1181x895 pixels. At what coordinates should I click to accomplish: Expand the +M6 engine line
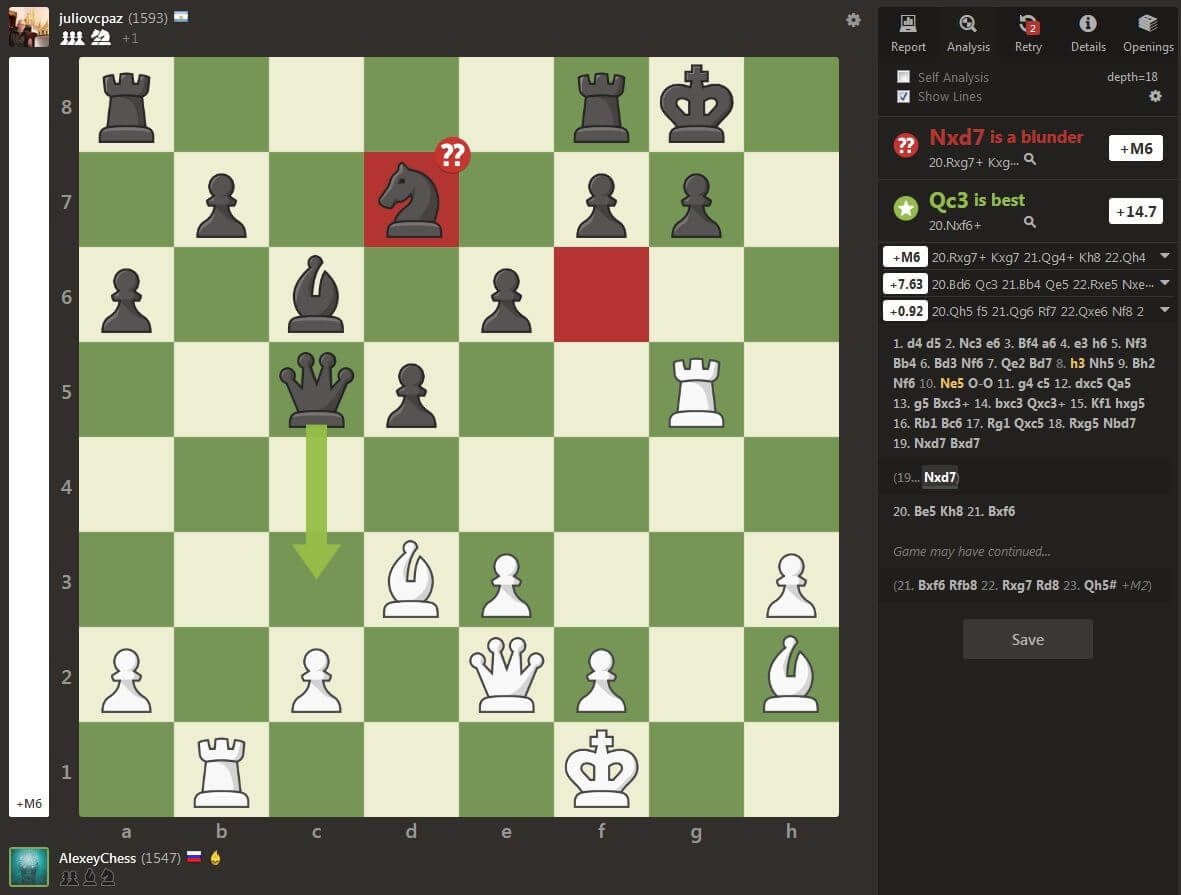(x=1164, y=256)
